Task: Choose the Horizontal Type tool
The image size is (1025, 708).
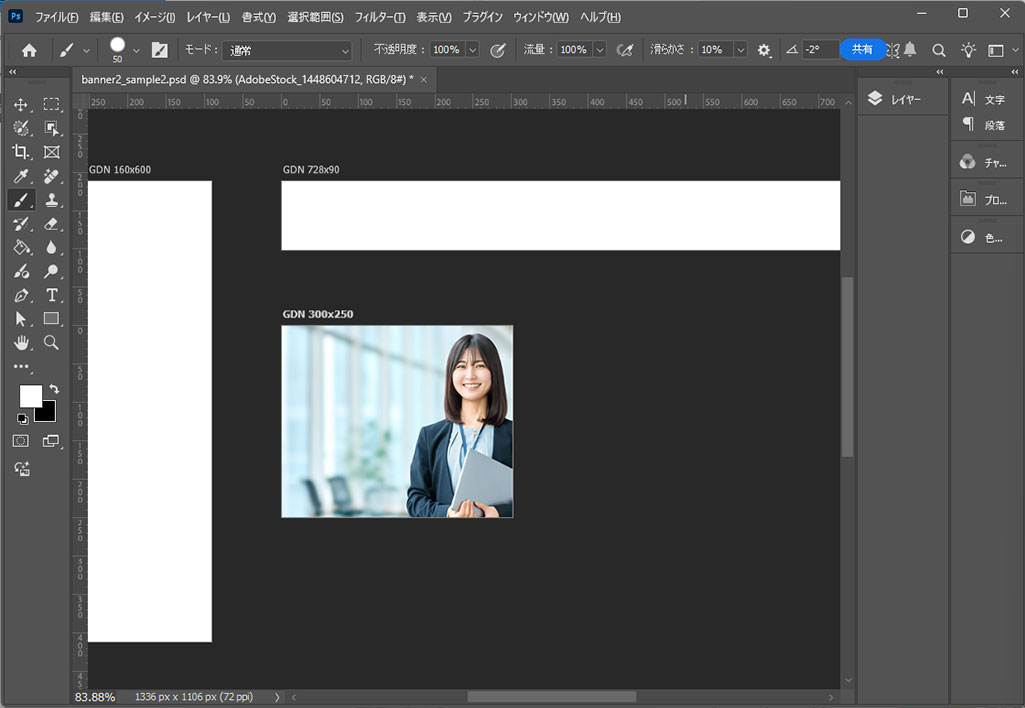Action: click(52, 295)
